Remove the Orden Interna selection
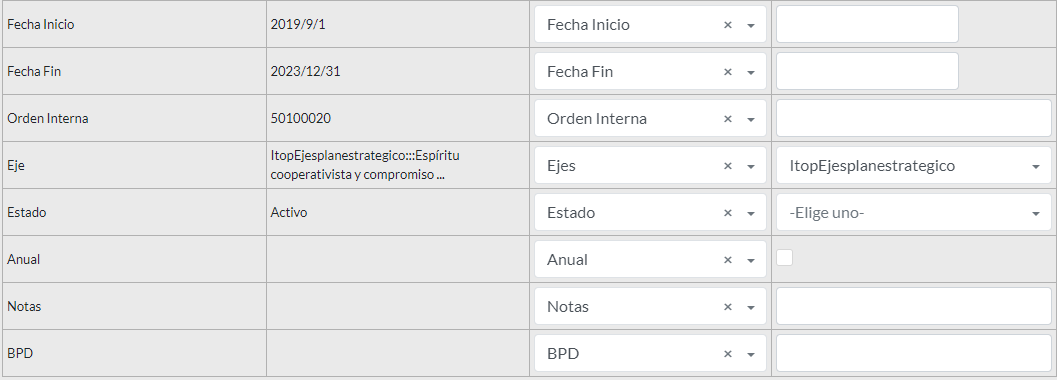The image size is (1057, 380). coord(727,119)
